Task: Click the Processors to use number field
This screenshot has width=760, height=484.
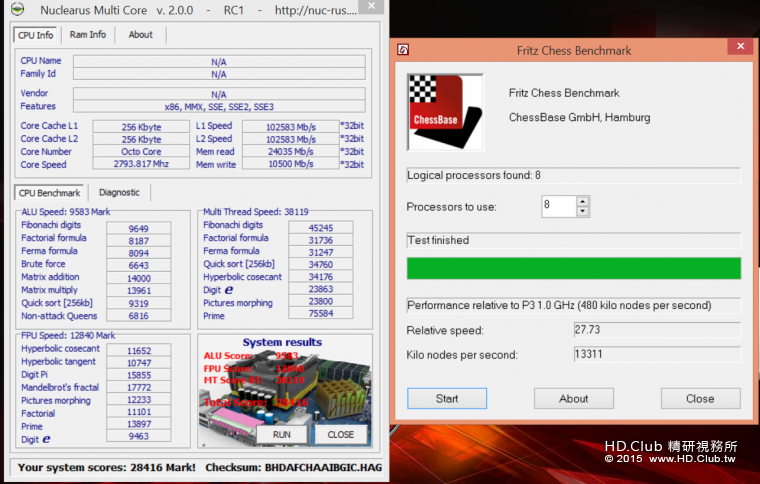Action: coord(558,207)
